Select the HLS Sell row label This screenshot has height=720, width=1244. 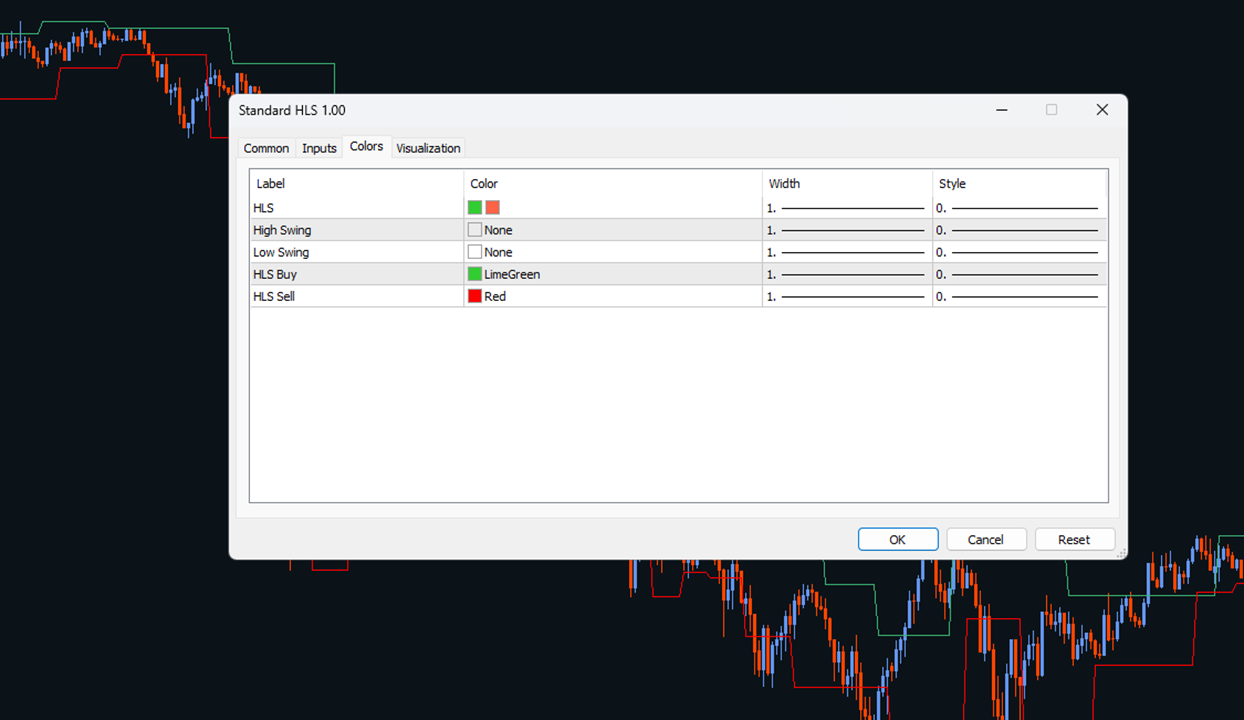[x=275, y=295]
